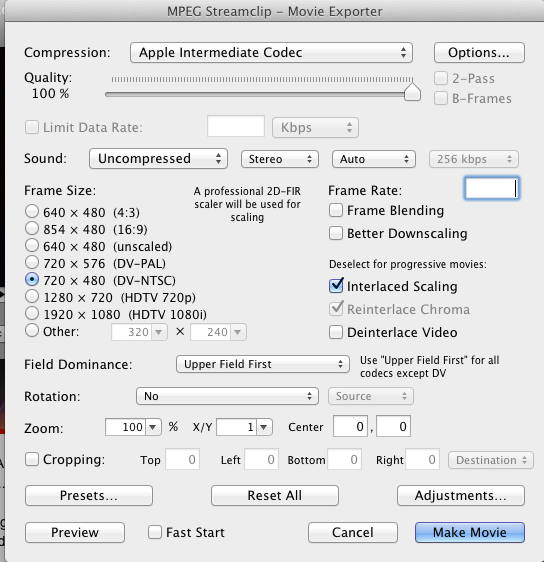Toggle the 2-Pass checkbox

(x=441, y=78)
